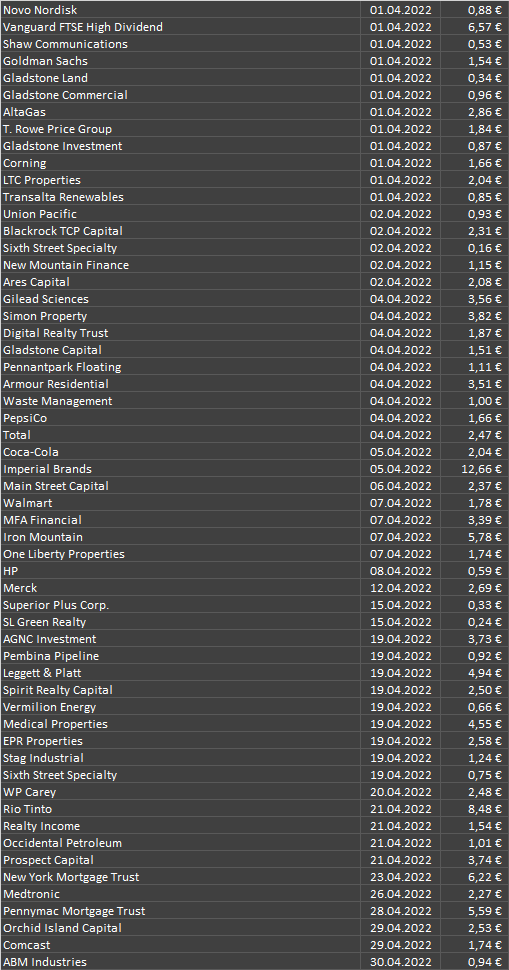Click the New York Mortgage Trust cell

181,878
